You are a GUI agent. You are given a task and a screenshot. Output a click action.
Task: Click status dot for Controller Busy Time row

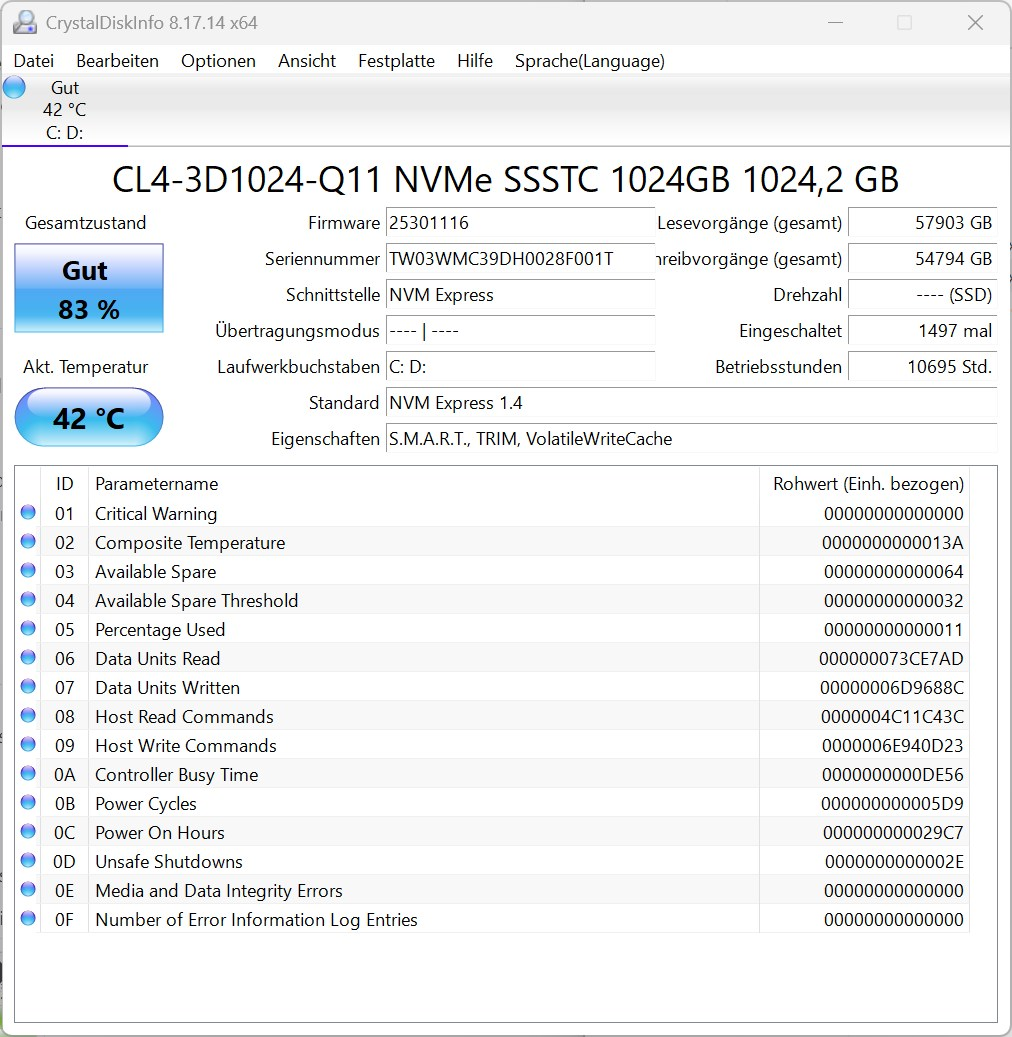click(28, 774)
